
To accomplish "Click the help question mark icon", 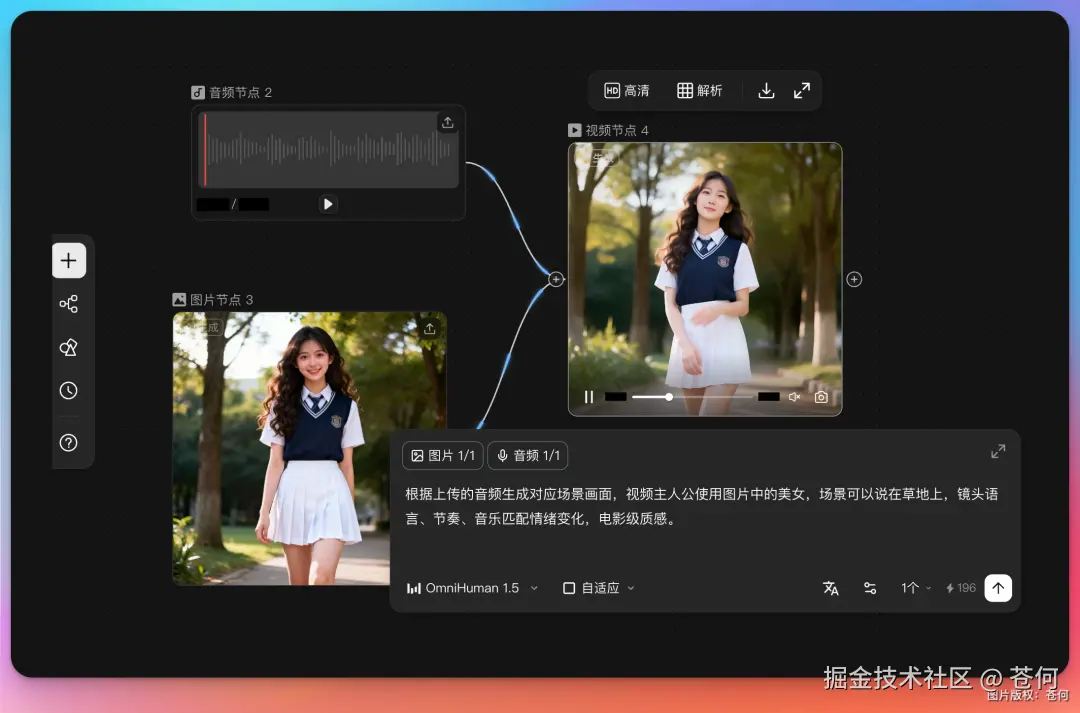I will [69, 442].
